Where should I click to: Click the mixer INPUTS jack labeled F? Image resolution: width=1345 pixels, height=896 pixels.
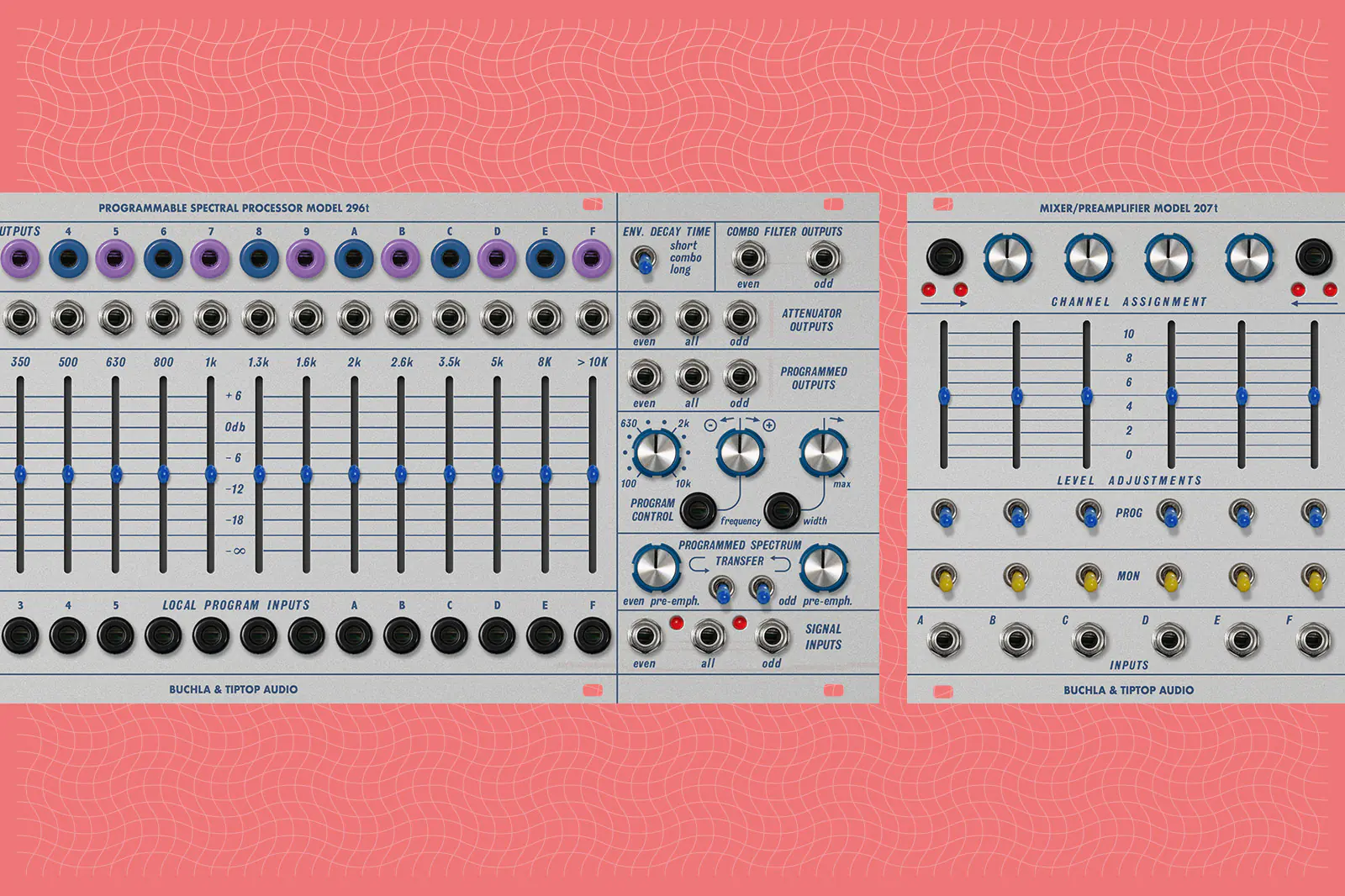(x=1314, y=640)
